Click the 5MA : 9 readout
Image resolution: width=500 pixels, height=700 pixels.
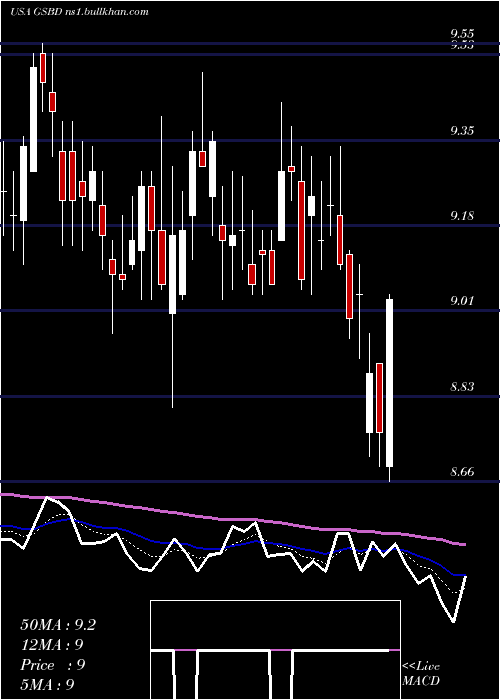[47, 685]
